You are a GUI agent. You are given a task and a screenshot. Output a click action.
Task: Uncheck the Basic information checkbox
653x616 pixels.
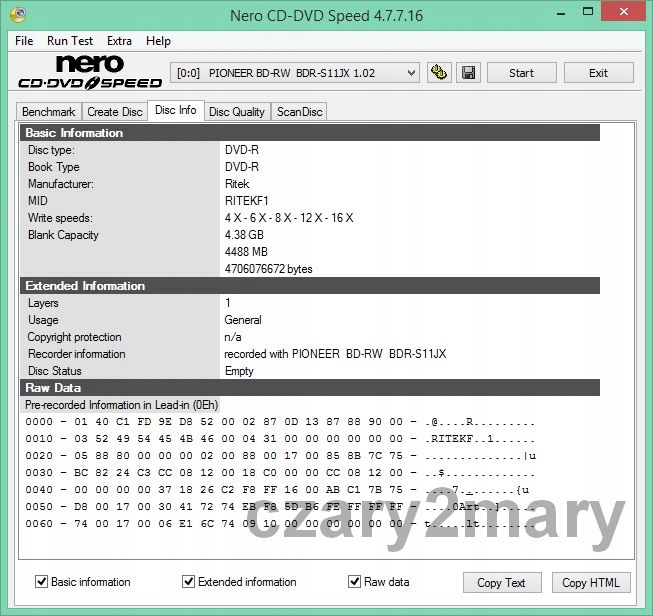coord(42,582)
